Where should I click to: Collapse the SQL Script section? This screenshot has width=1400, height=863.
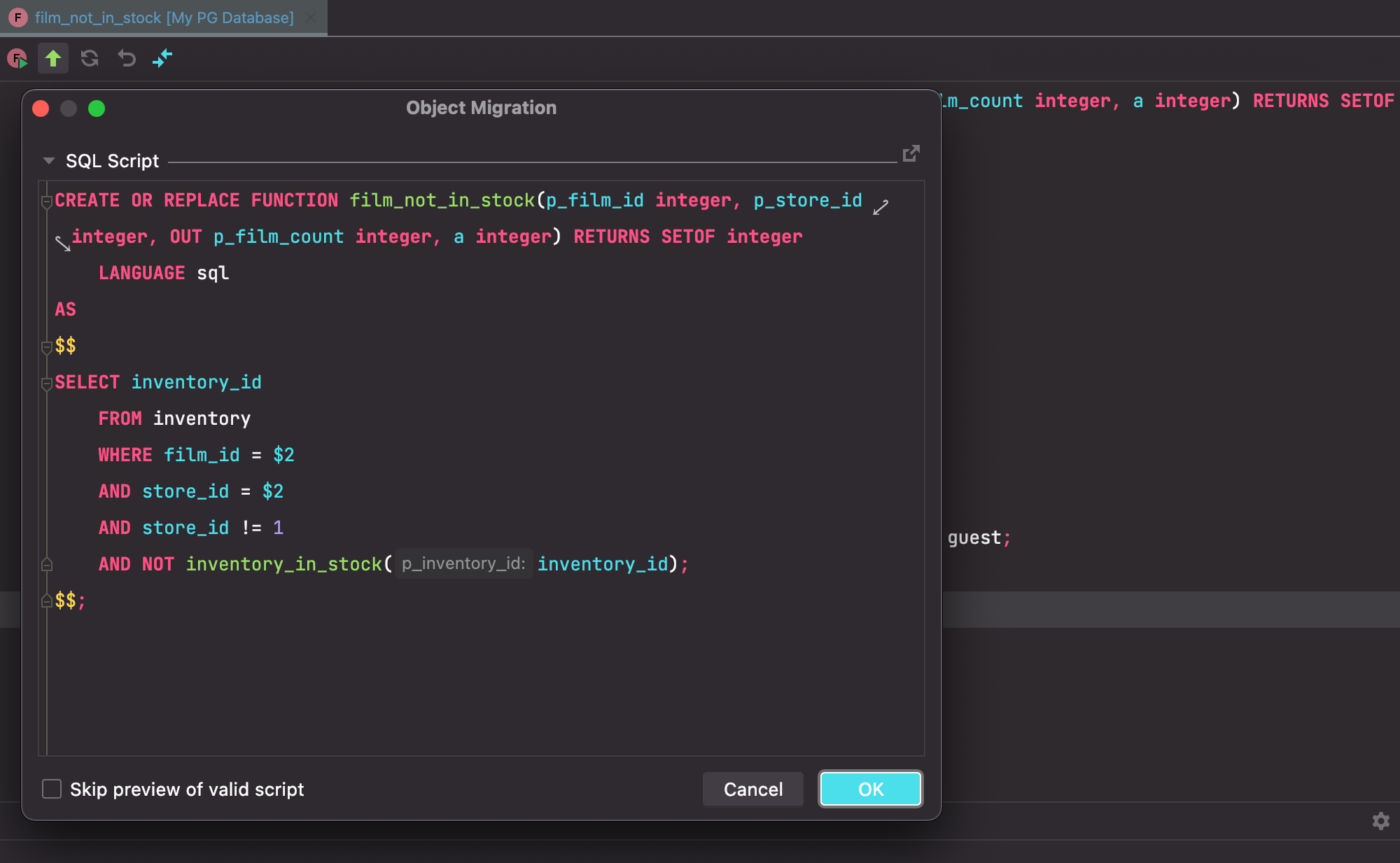pyautogui.click(x=49, y=161)
